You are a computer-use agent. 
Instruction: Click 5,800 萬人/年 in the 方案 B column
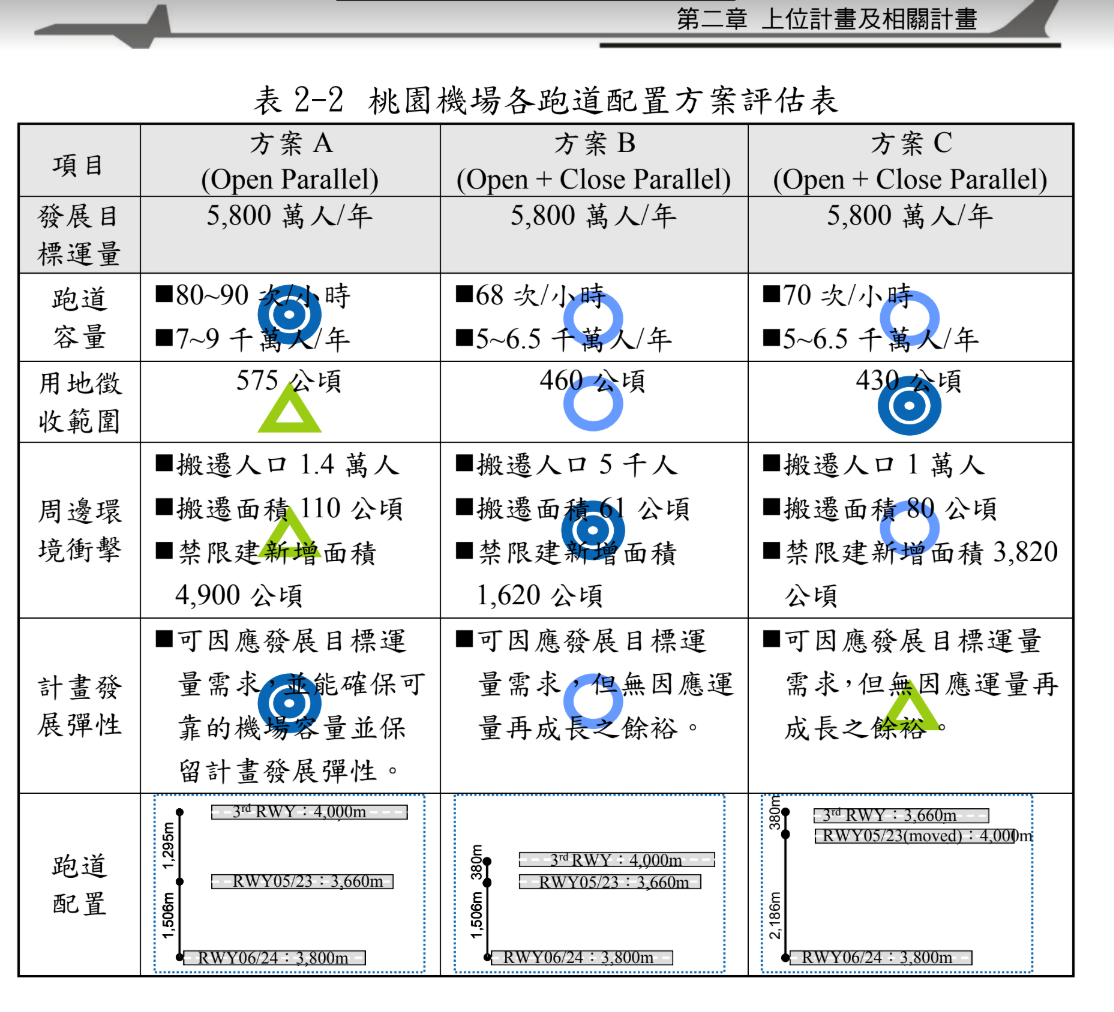coord(593,215)
